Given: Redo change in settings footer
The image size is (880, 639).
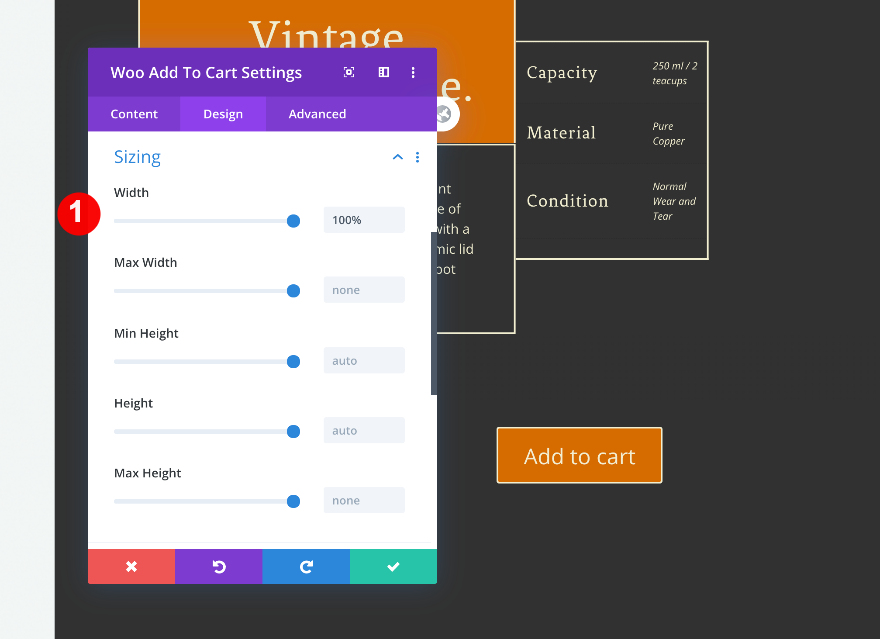Looking at the screenshot, I should coord(306,566).
